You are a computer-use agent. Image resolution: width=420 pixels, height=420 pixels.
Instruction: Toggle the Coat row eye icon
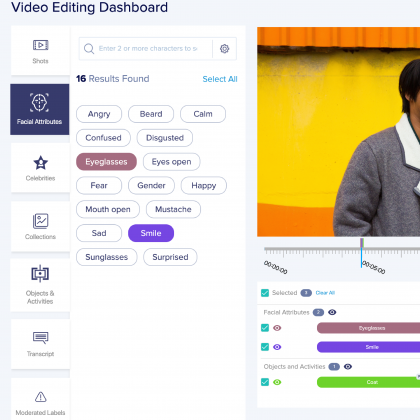click(x=277, y=382)
